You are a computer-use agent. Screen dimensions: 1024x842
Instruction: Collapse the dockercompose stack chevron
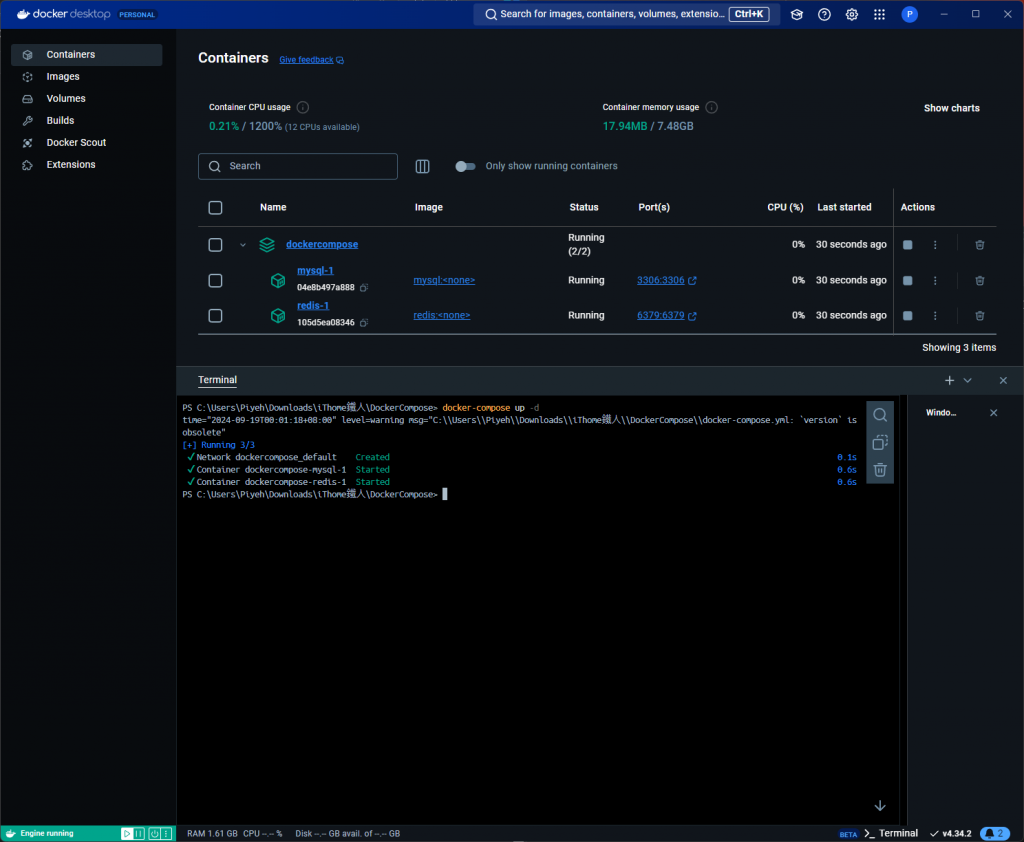click(242, 246)
